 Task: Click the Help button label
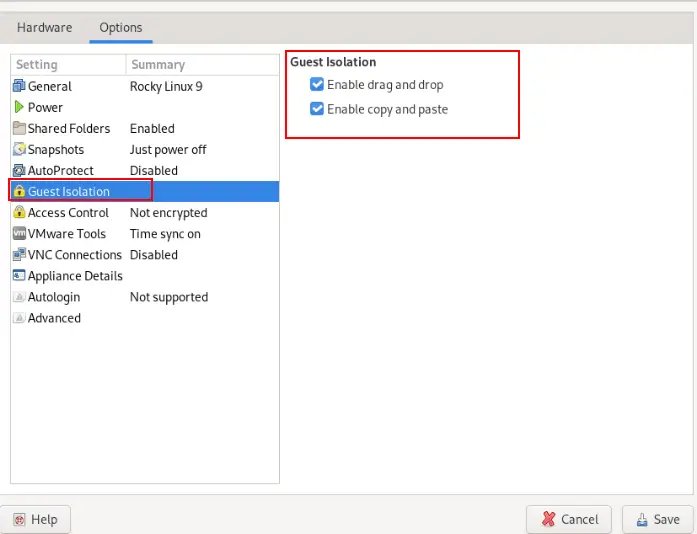point(44,519)
